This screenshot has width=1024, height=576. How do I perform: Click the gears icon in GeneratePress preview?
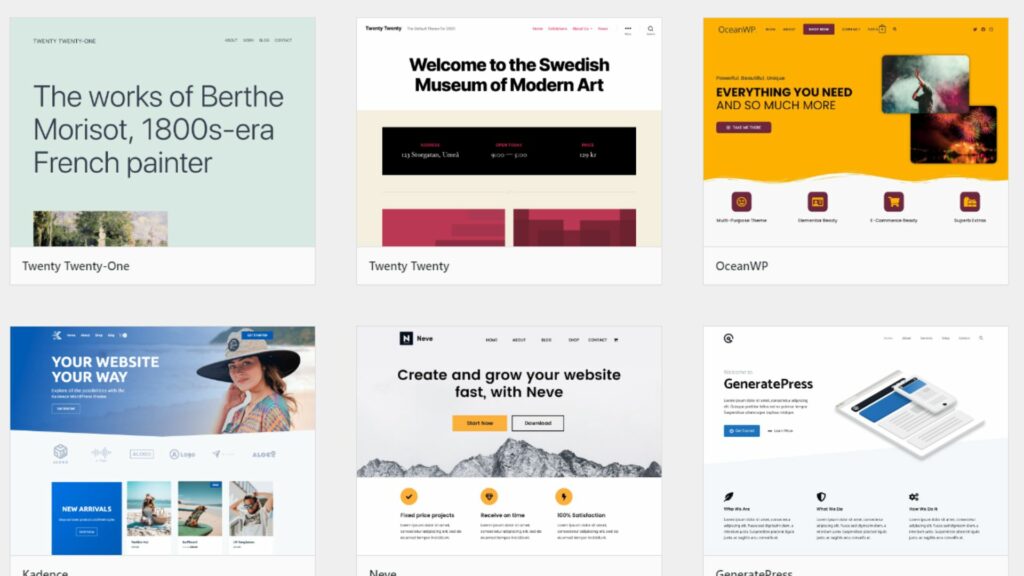[x=914, y=497]
